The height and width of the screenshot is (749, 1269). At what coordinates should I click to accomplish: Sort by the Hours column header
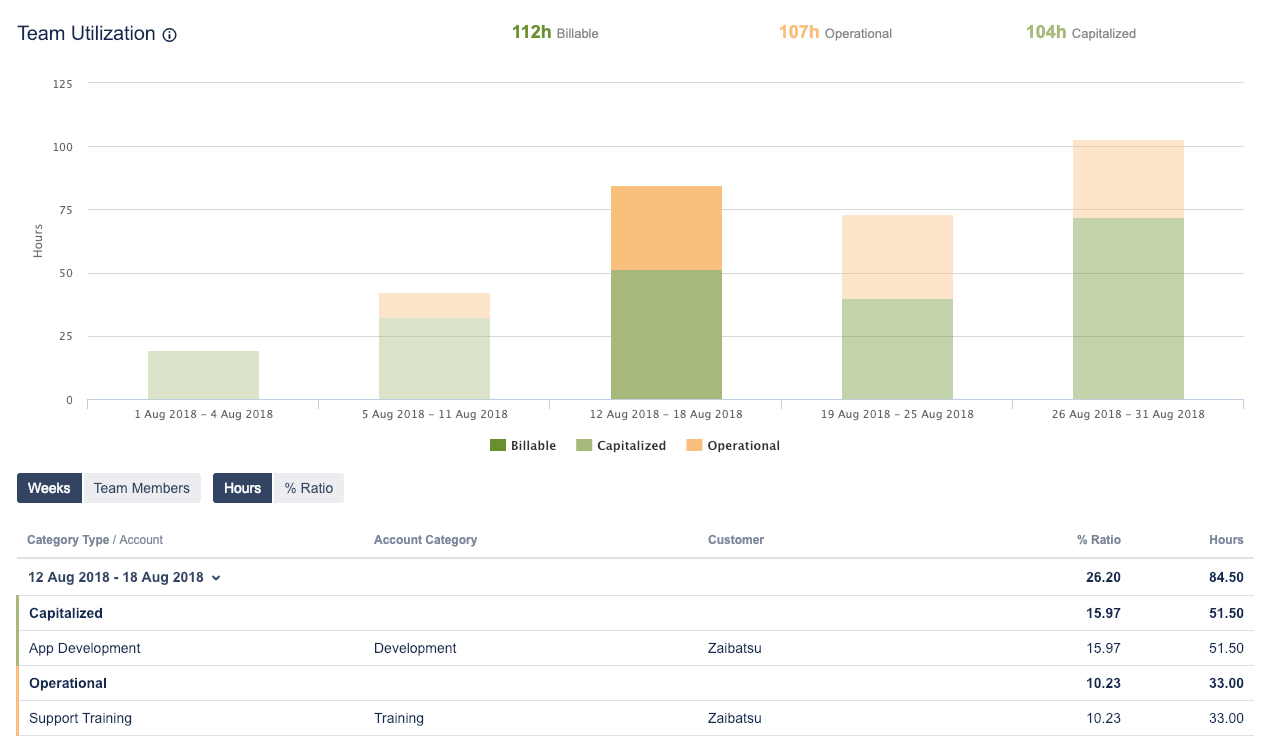tap(1225, 540)
